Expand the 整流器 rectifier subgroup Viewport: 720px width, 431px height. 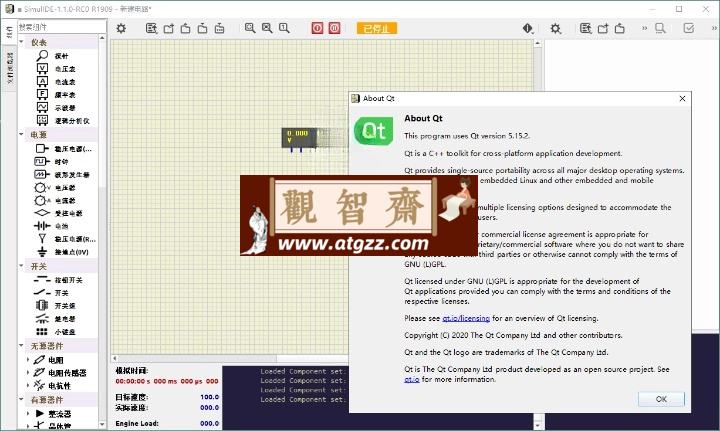pos(28,413)
